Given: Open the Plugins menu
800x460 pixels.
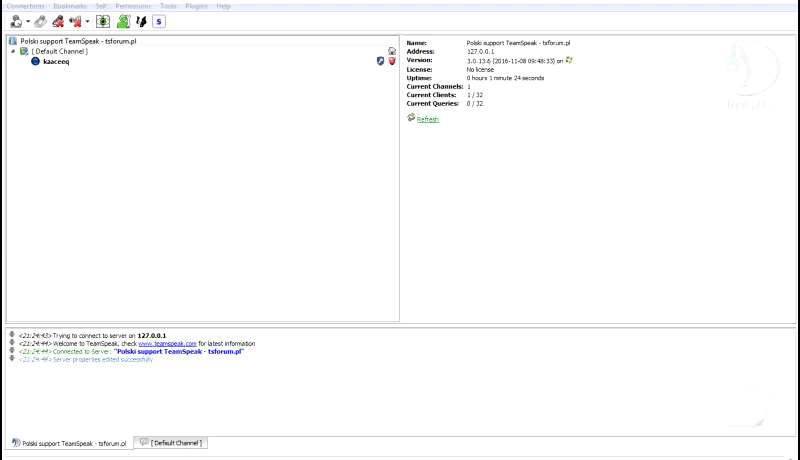Looking at the screenshot, I should pyautogui.click(x=196, y=6).
